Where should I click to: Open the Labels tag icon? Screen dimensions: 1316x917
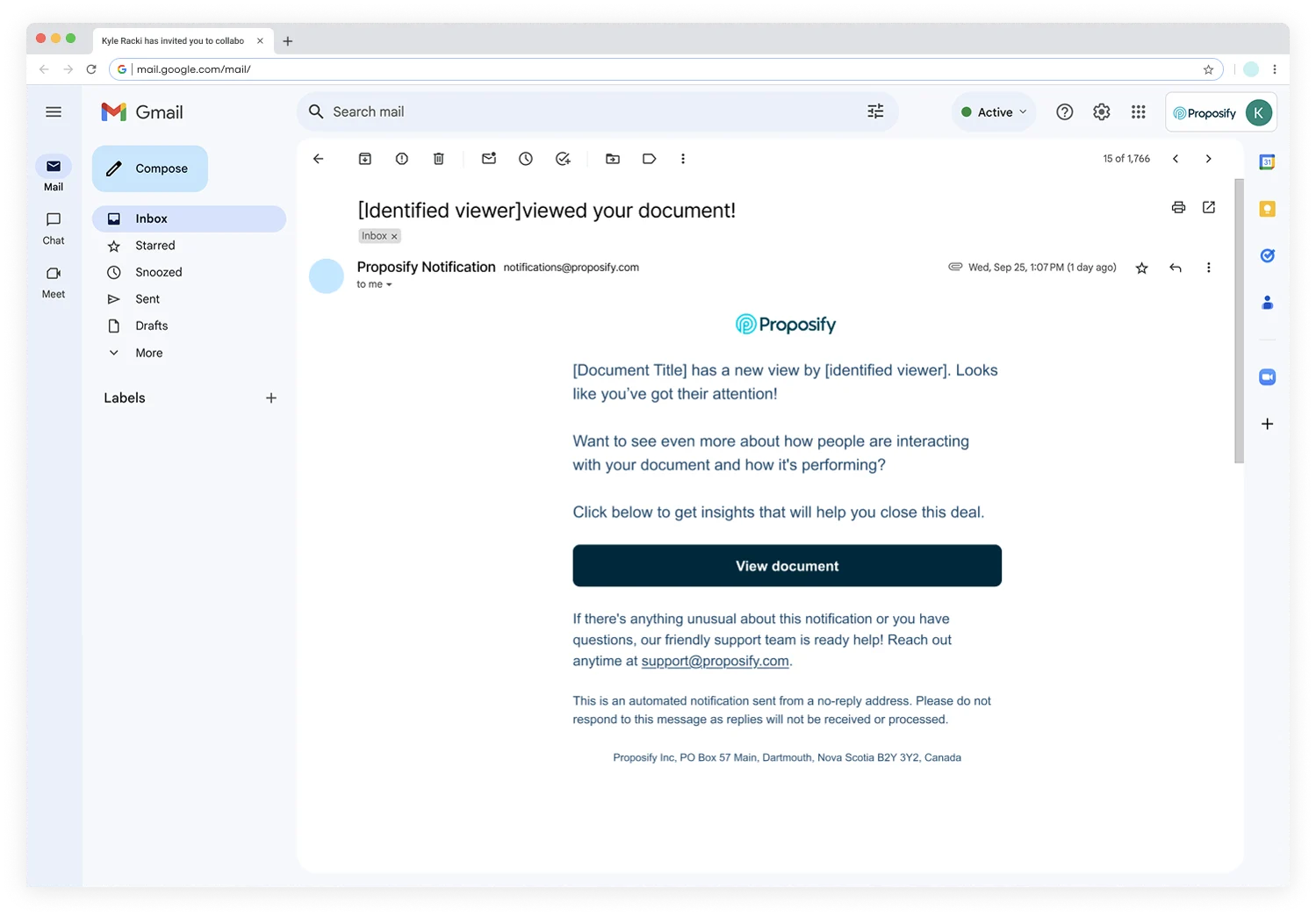pos(650,159)
